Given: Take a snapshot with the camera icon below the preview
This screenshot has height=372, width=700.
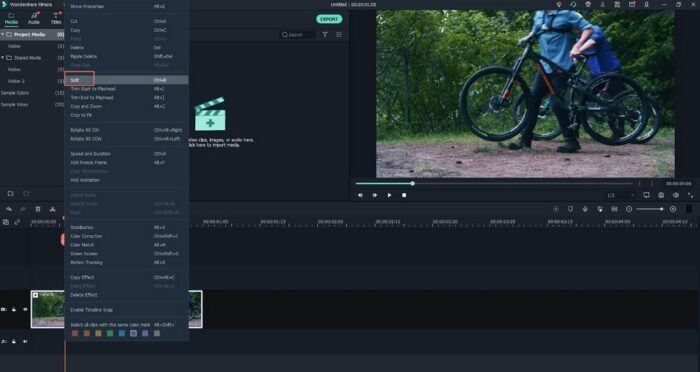Looking at the screenshot, I should [x=661, y=195].
